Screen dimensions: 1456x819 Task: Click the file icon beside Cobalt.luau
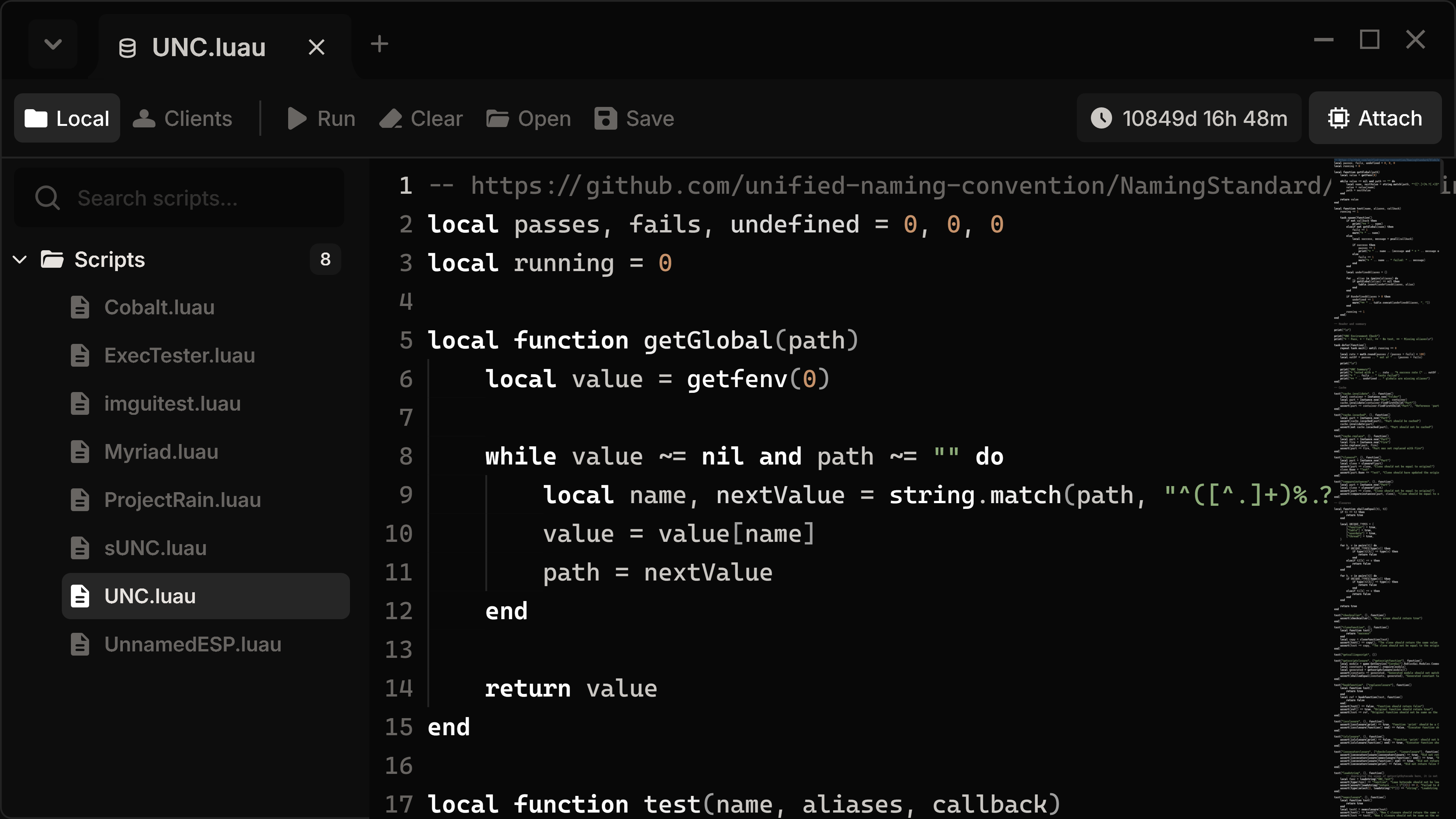tap(80, 308)
